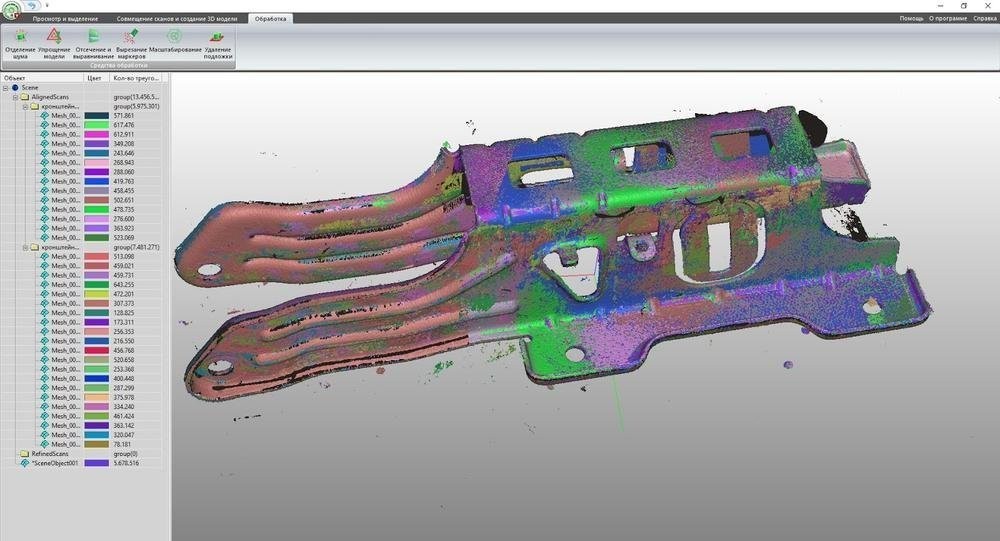Click the Scene sphere icon
Image resolution: width=1000 pixels, height=541 pixels.
(15, 88)
